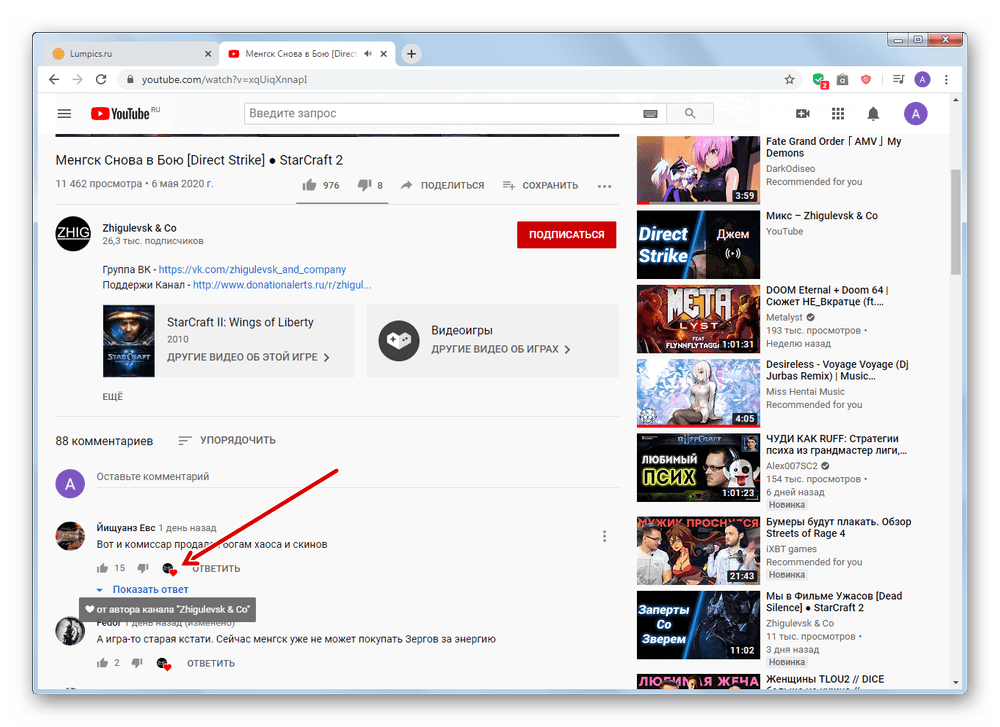Open the vk.com/zhigulevsk_and_company link
Screen dimensions: 1000x727
coord(252,269)
